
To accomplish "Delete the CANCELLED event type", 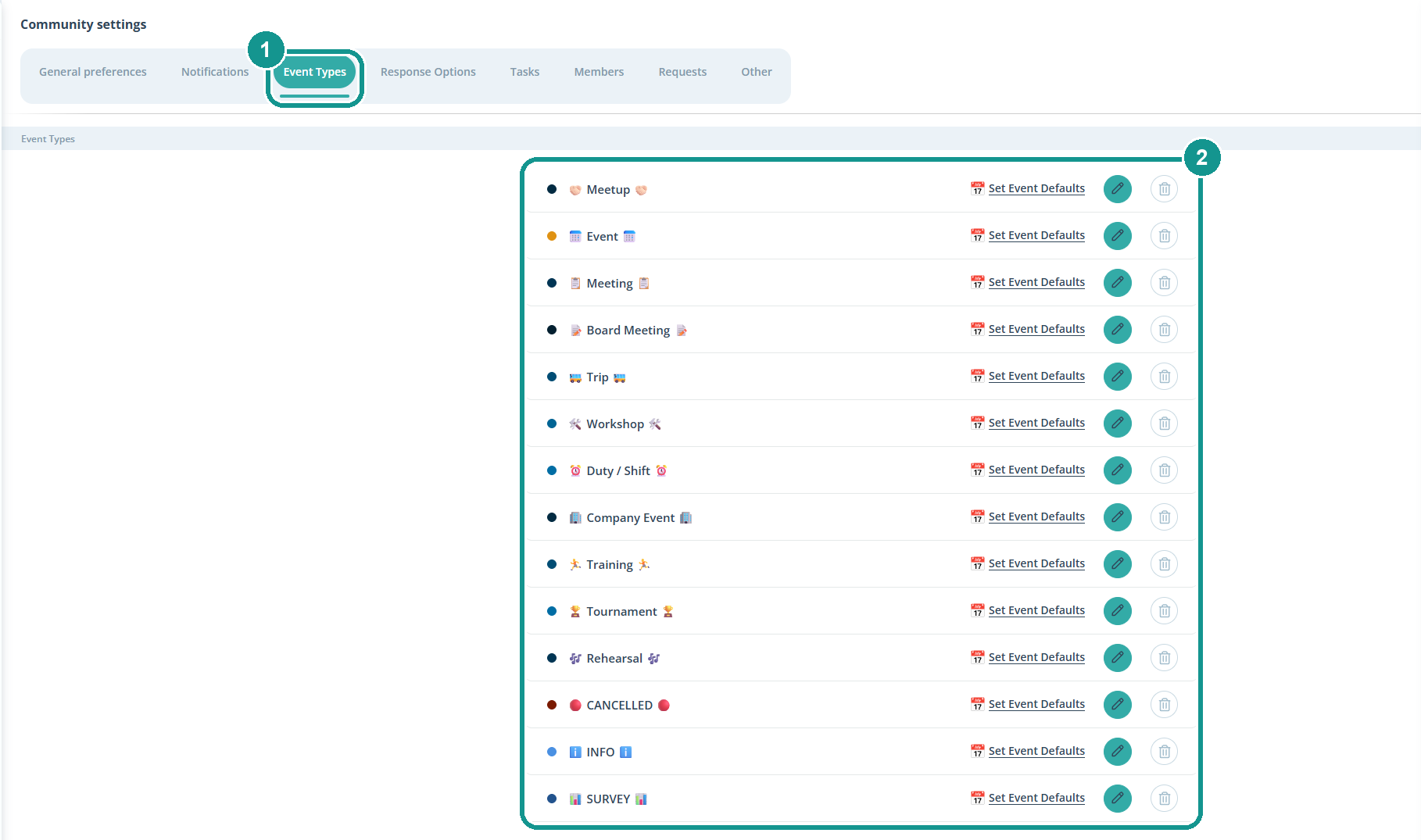I will (1164, 705).
